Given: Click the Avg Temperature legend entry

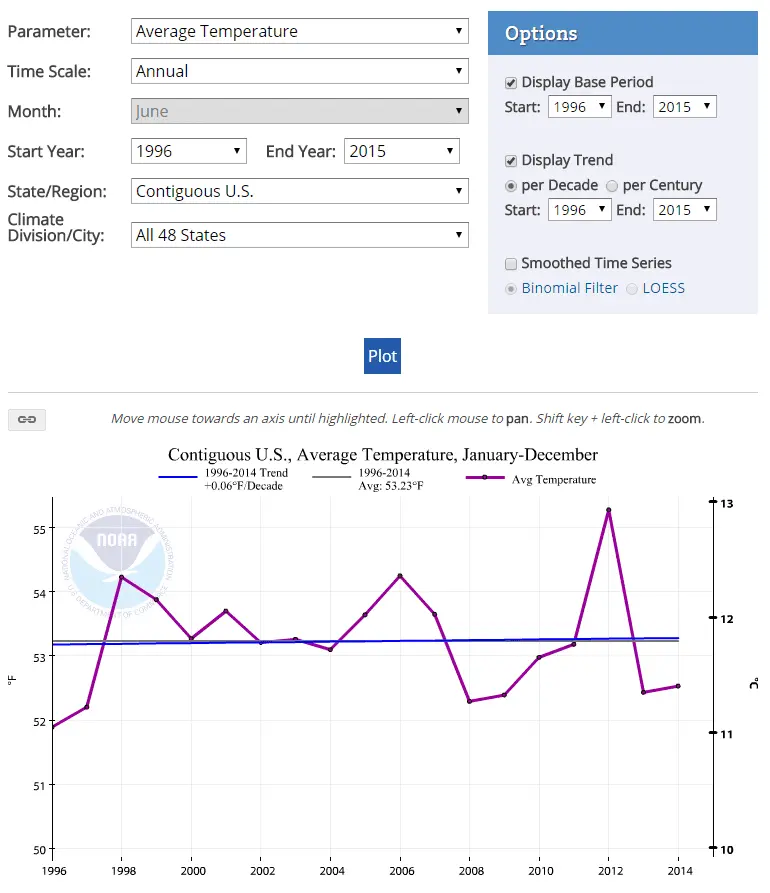Looking at the screenshot, I should click(x=553, y=480).
